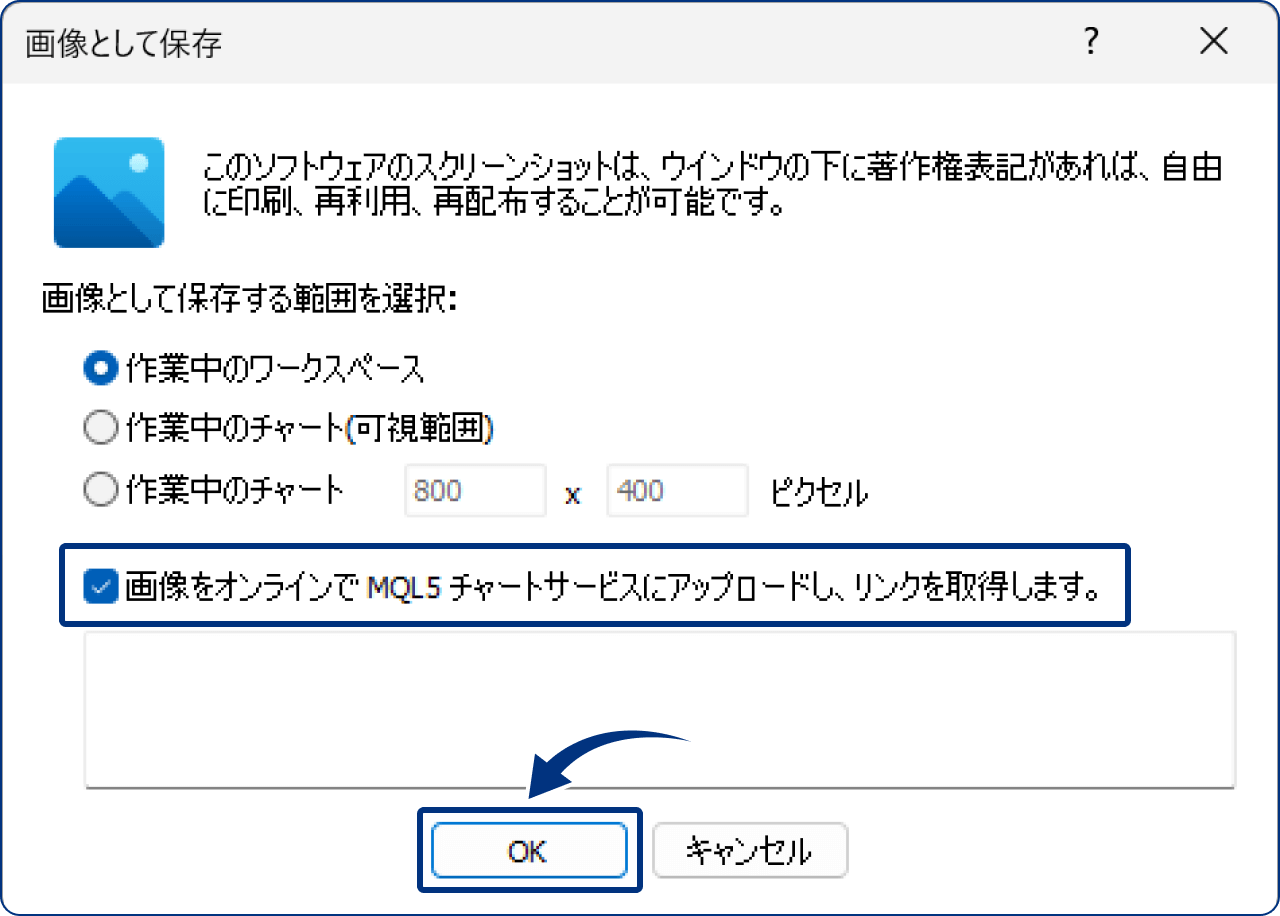The image size is (1280, 916).
Task: Click the width field showing 800
Action: (x=476, y=491)
